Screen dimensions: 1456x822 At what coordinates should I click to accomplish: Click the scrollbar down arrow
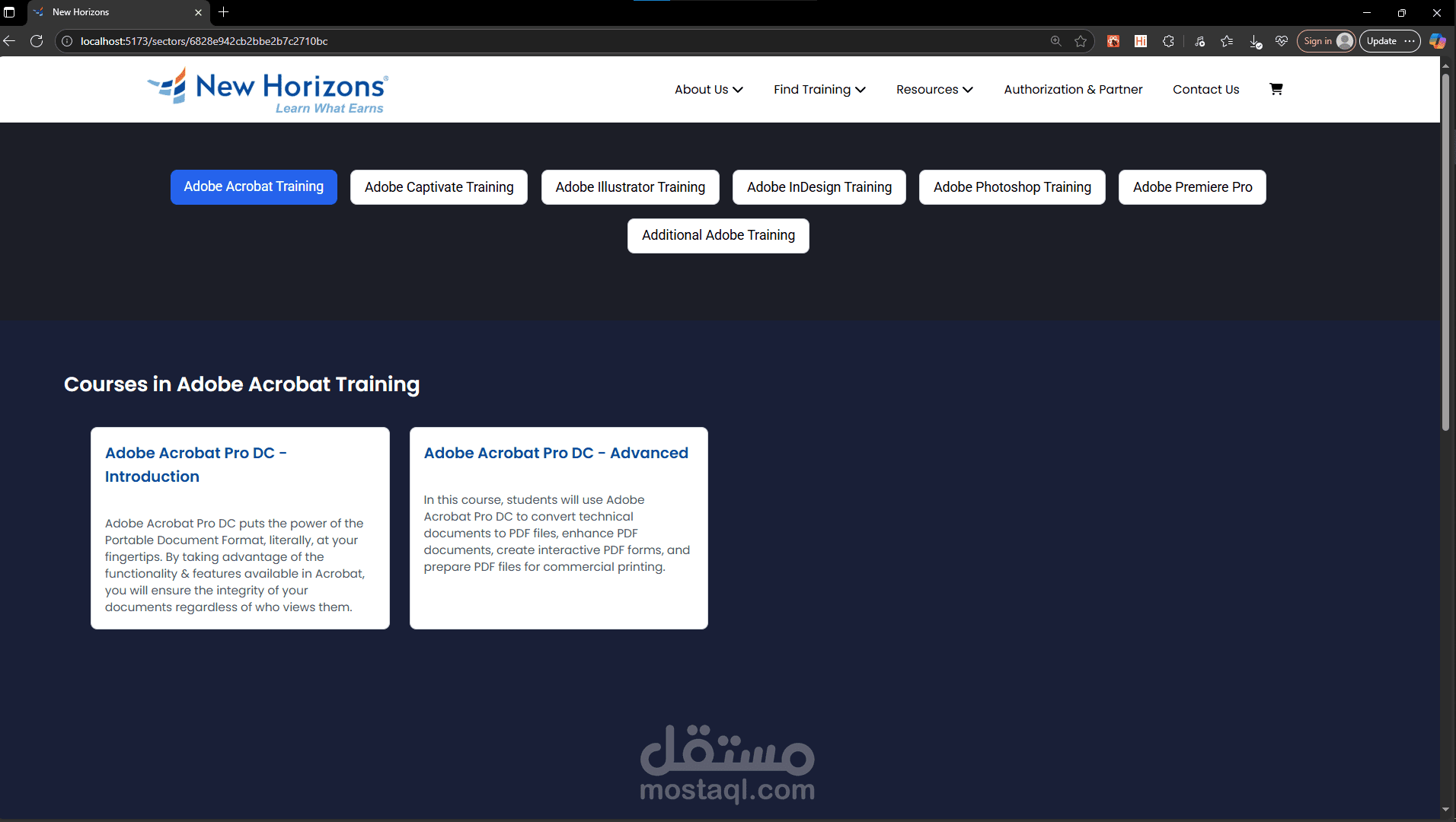1445,809
